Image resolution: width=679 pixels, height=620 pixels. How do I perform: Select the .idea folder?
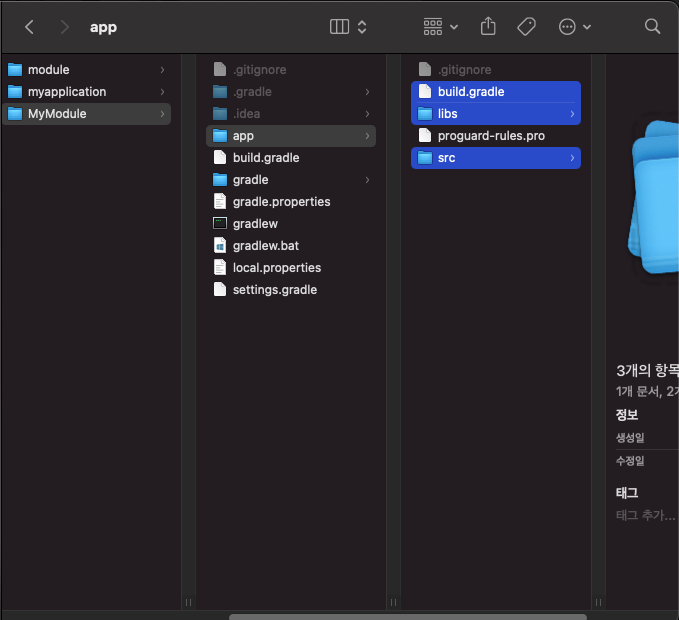click(x=291, y=114)
